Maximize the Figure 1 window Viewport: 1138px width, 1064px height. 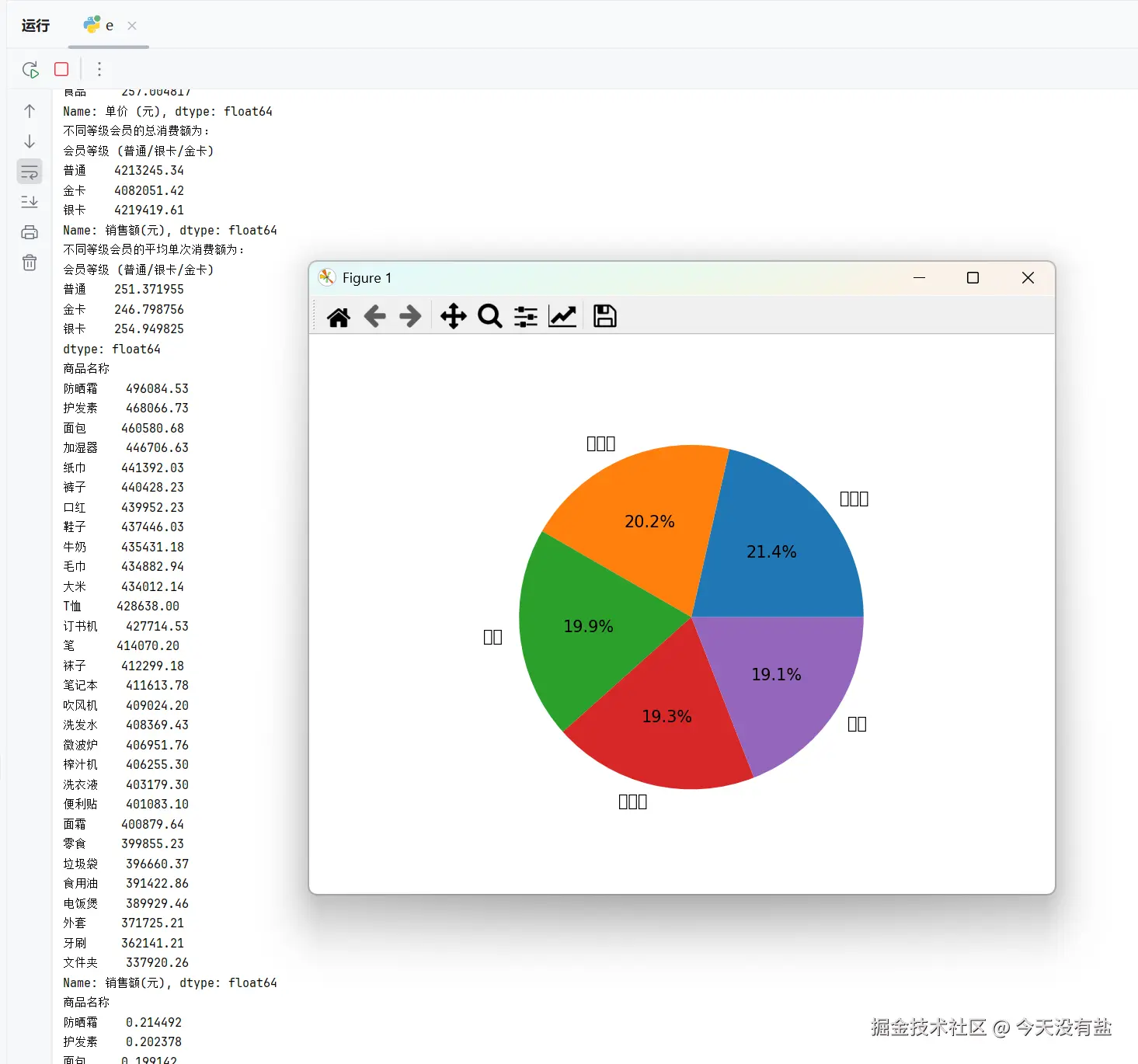[973, 277]
